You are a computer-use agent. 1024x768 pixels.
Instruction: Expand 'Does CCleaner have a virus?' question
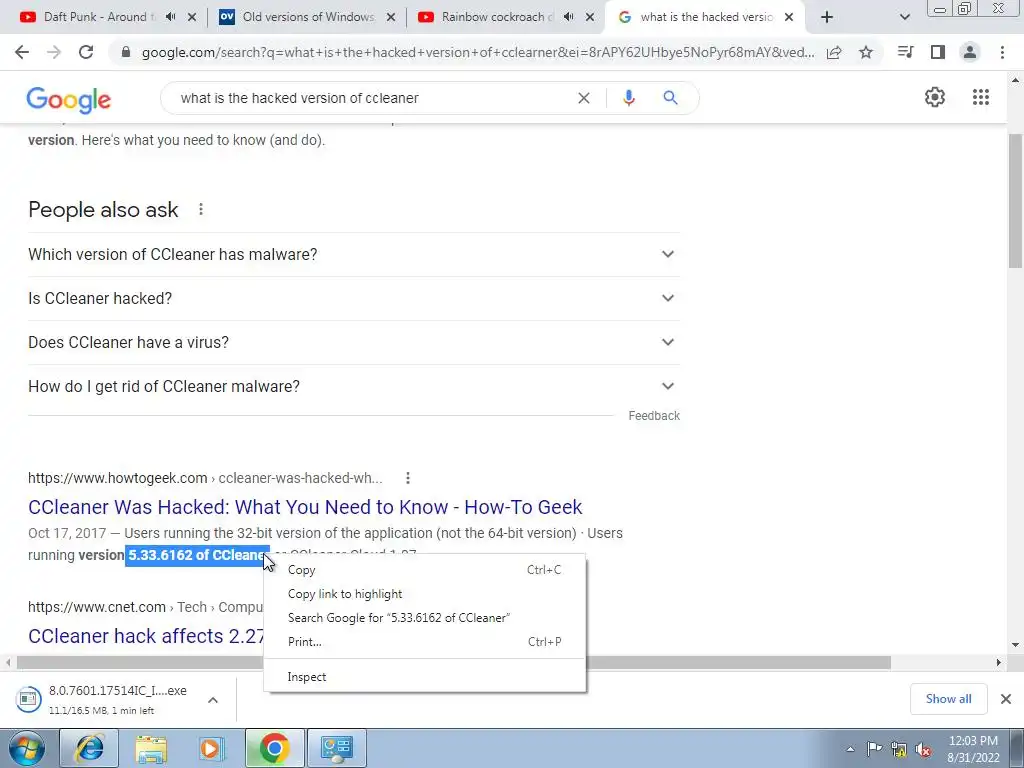(354, 342)
